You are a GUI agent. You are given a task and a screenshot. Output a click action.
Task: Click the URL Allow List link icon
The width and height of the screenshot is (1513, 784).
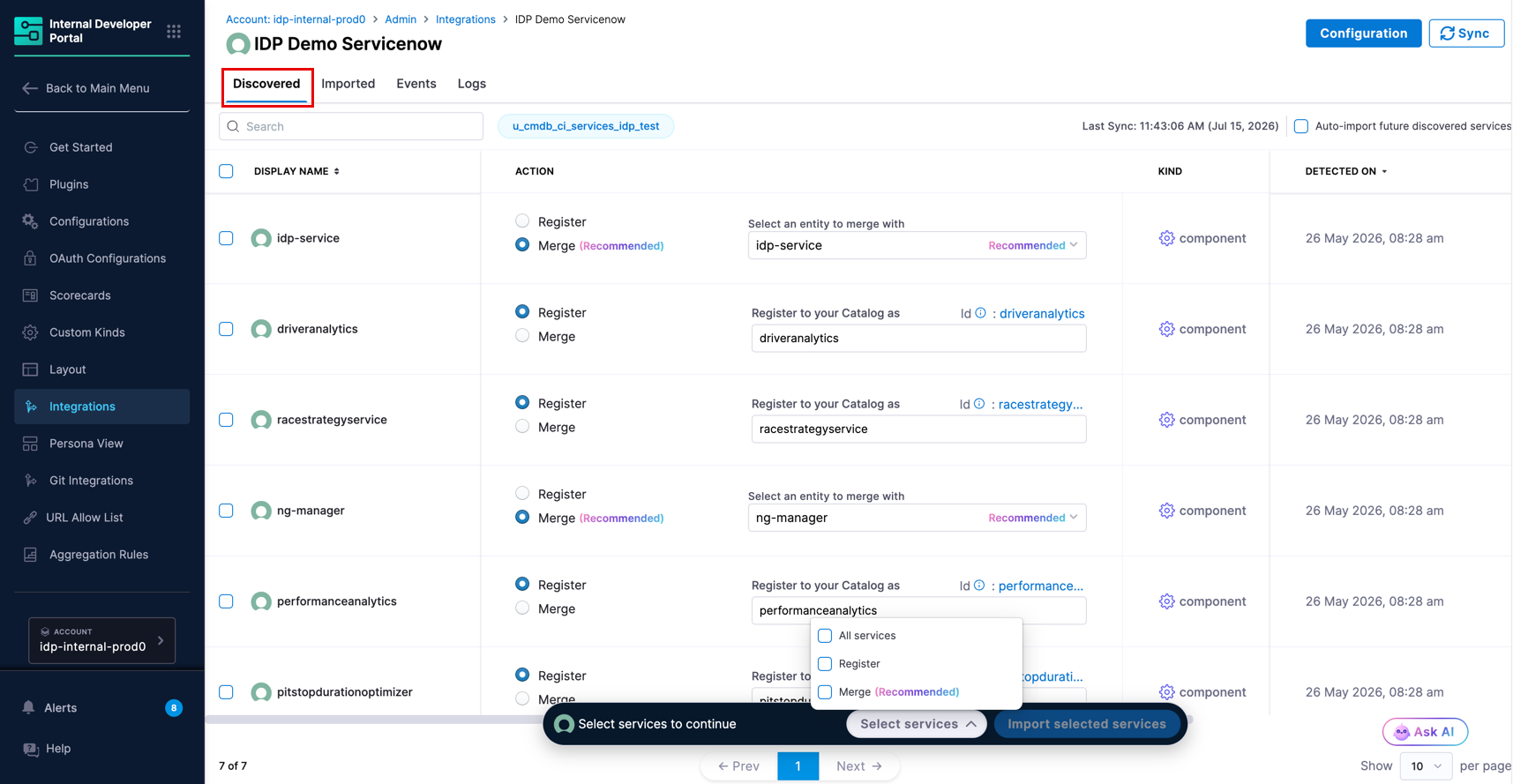coord(31,518)
